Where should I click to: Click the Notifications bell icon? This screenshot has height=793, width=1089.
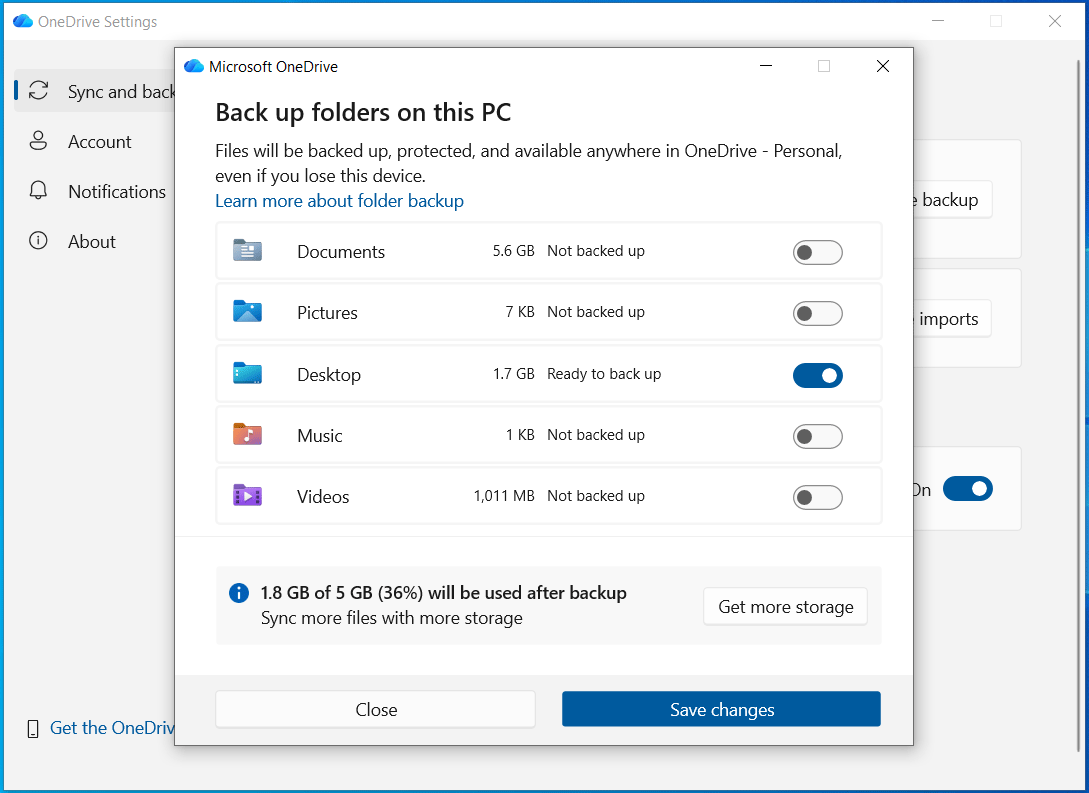click(38, 191)
